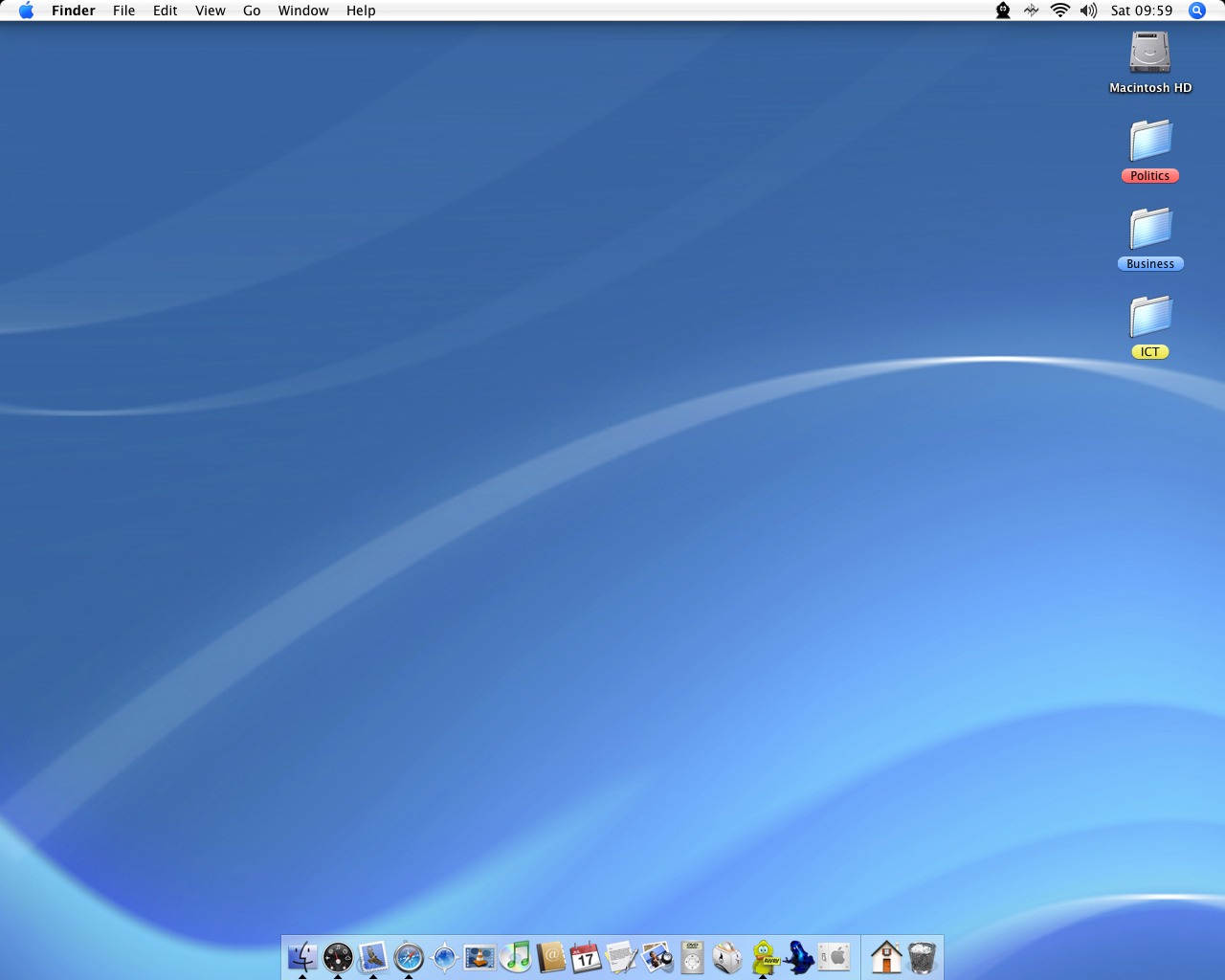
Task: Click the 'Sat 09:59' menu bar clock
Action: click(x=1142, y=11)
